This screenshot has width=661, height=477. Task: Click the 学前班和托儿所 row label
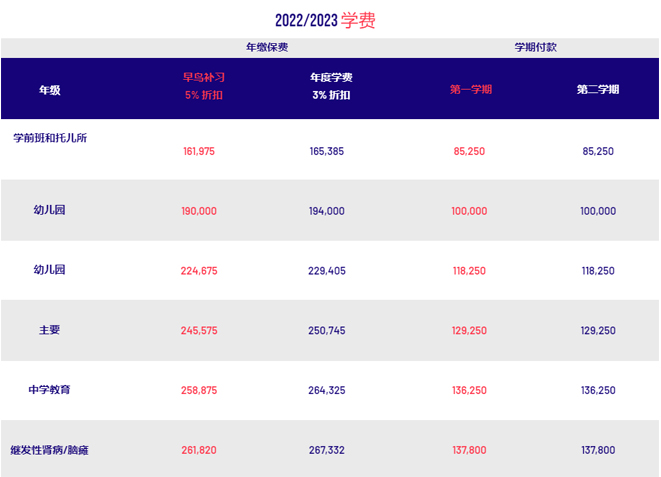click(x=50, y=138)
